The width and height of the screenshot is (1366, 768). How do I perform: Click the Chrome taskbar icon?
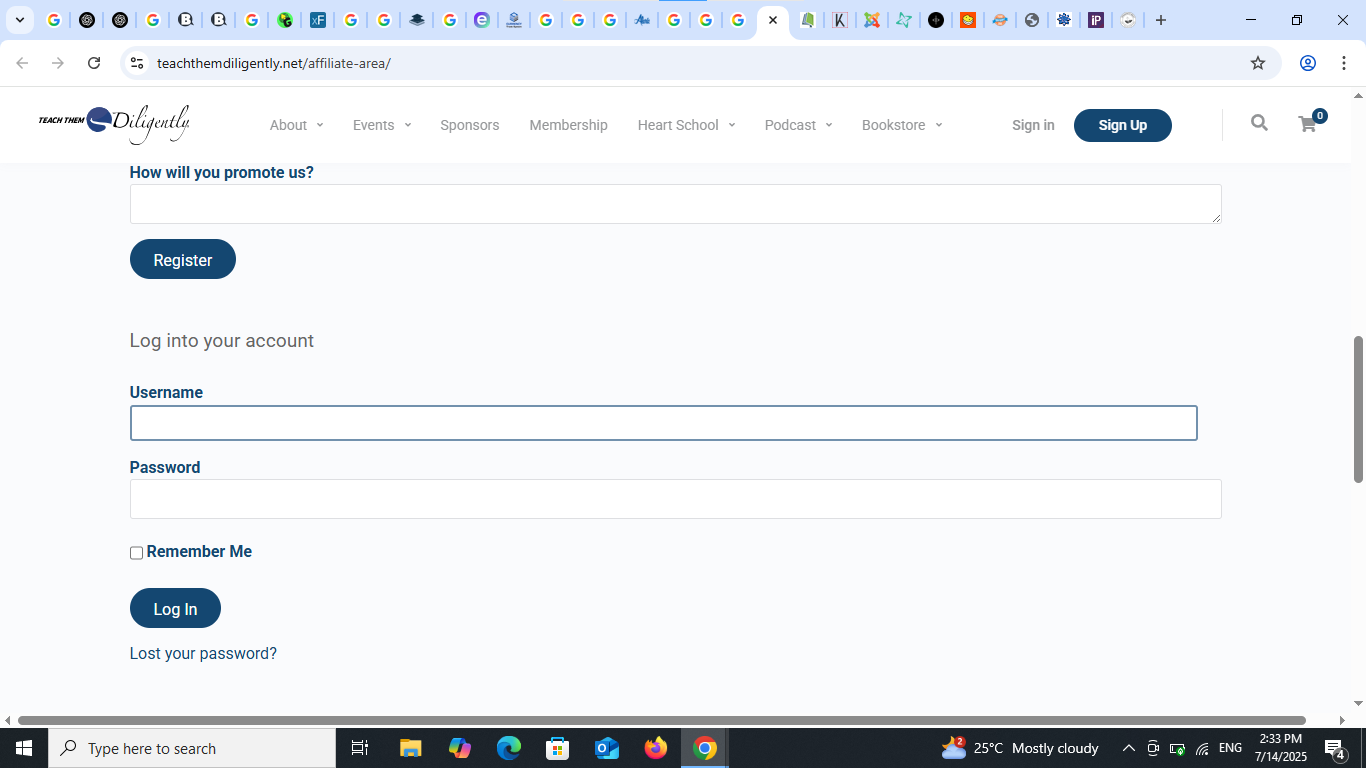coord(705,748)
